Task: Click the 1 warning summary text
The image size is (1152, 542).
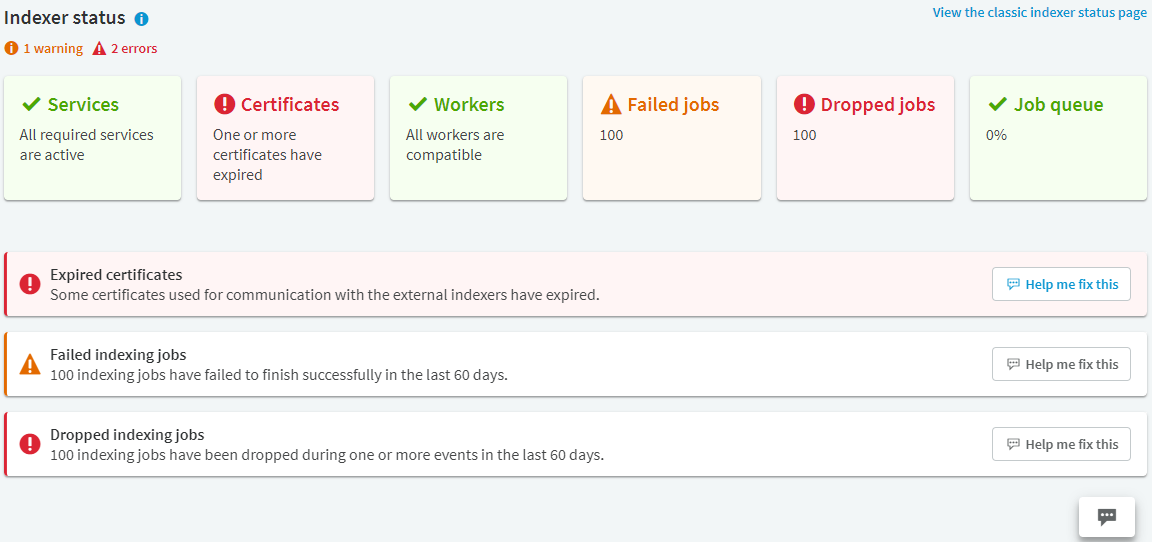Action: [x=53, y=49]
